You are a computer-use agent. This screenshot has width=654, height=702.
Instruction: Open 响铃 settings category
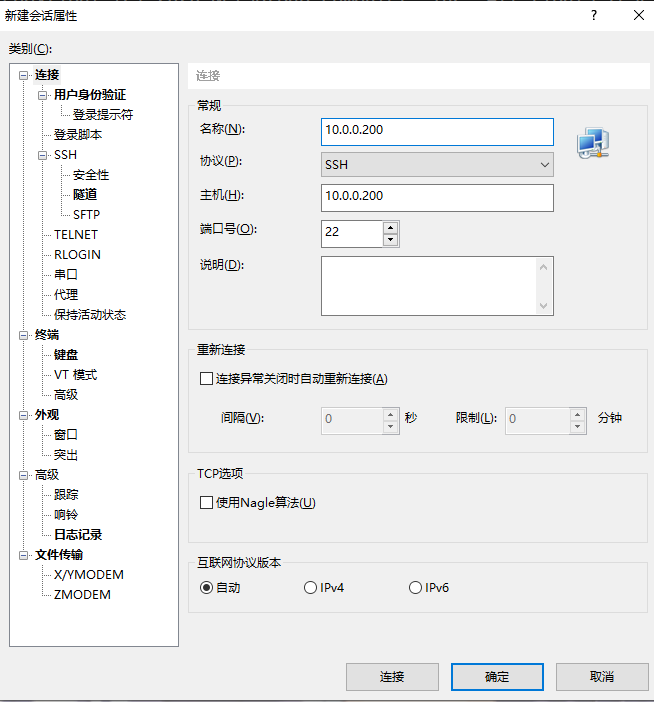(x=66, y=515)
